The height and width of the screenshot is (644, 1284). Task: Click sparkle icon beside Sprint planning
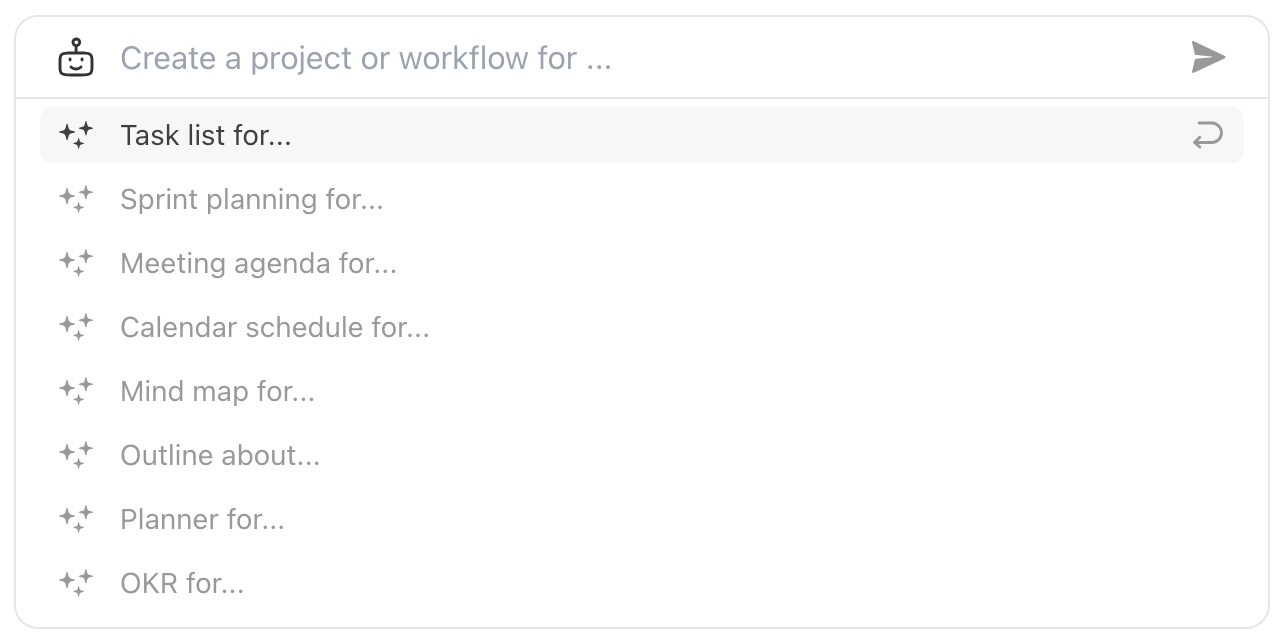(76, 199)
